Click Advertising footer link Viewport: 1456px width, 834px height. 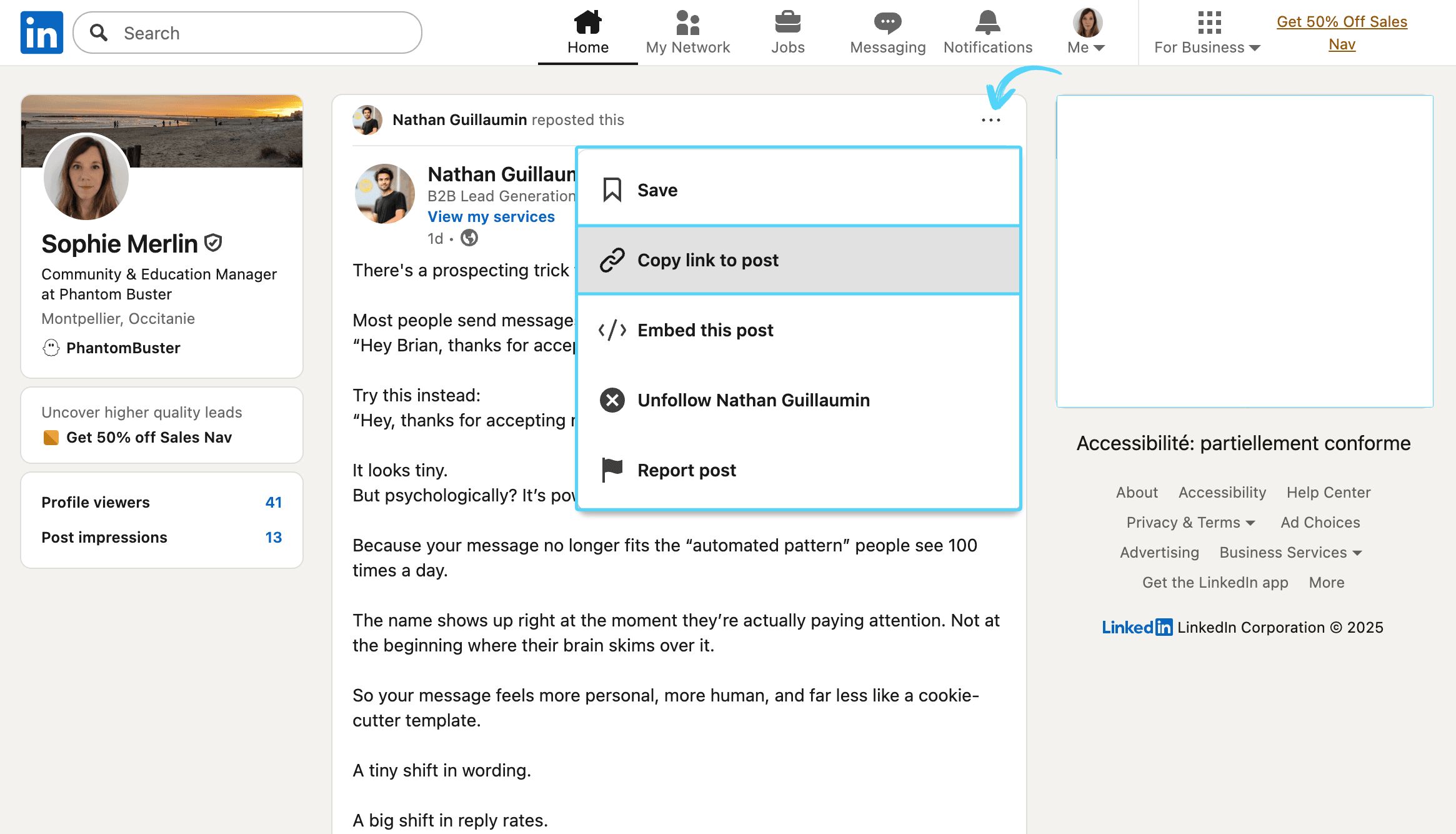click(x=1159, y=553)
